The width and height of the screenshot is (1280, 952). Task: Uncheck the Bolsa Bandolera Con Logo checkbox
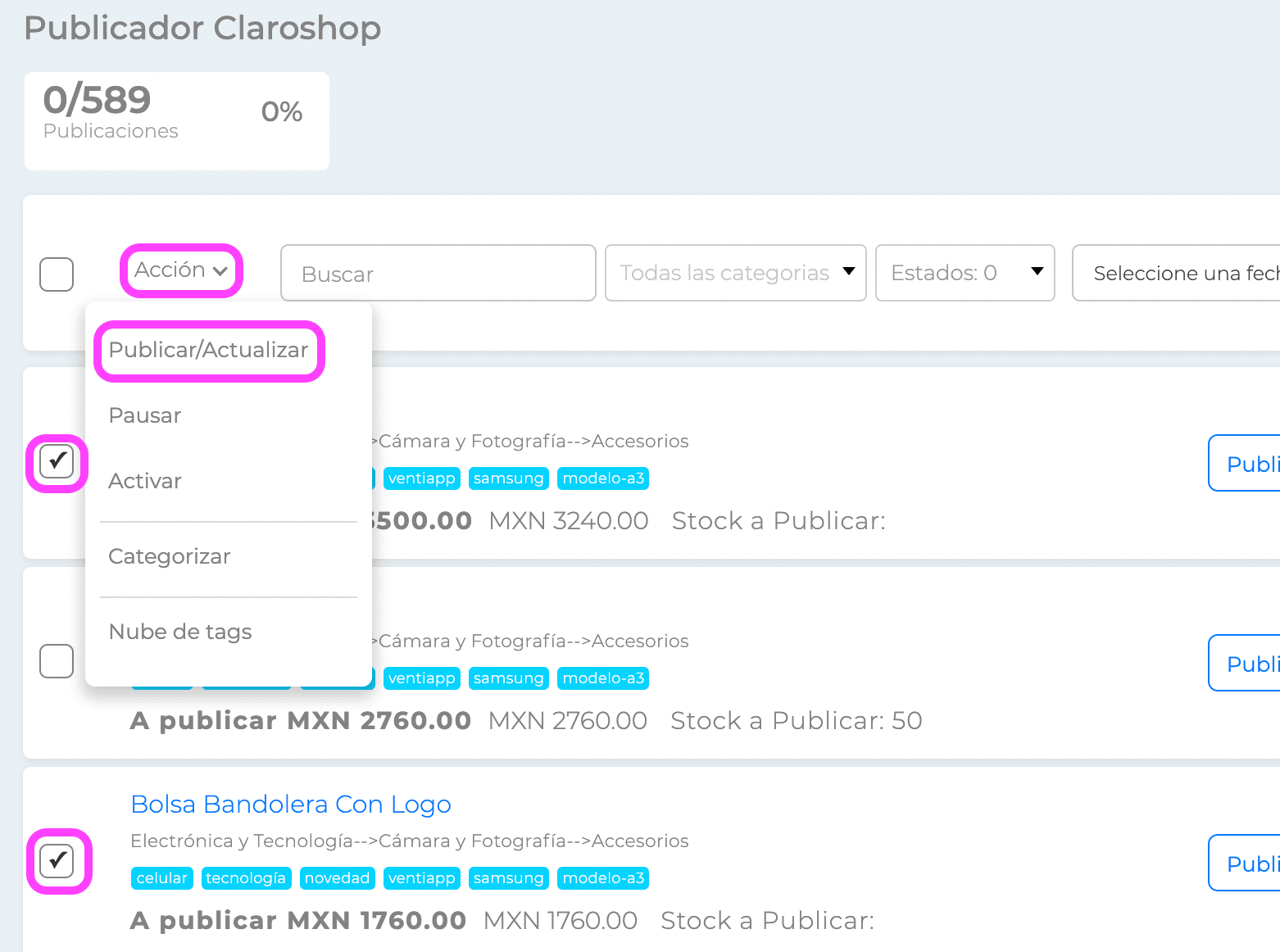coord(57,861)
